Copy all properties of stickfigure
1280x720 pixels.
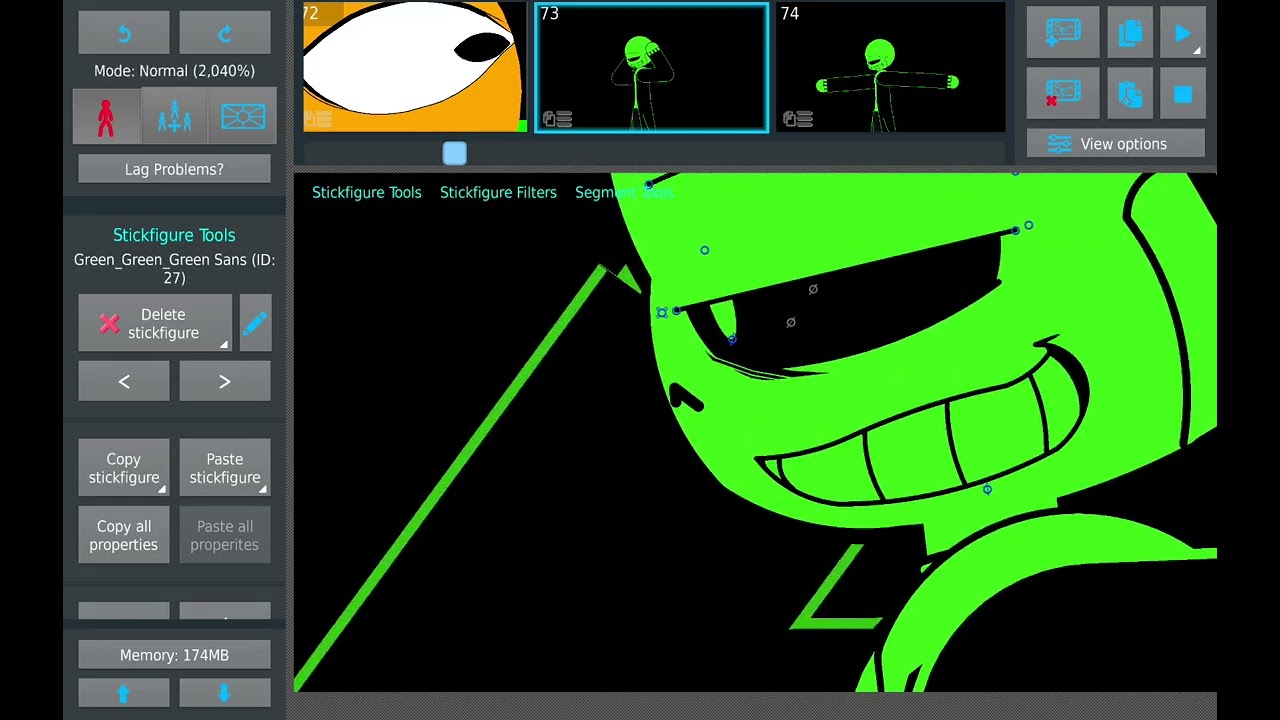[x=124, y=535]
